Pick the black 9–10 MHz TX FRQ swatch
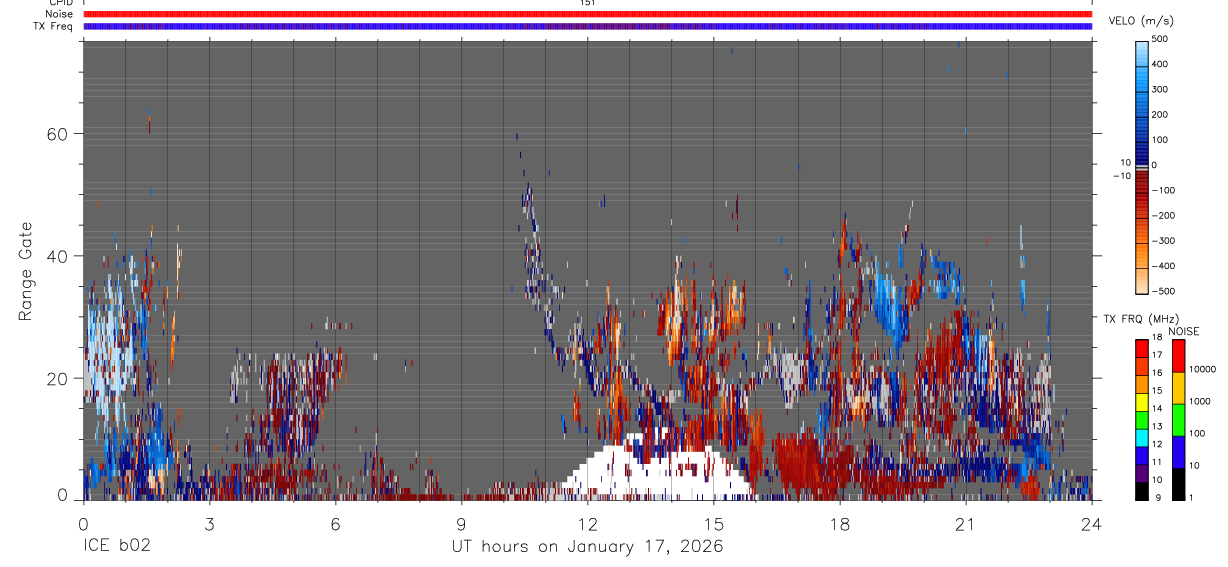Viewport: 1228px width, 567px height. pos(1142,491)
